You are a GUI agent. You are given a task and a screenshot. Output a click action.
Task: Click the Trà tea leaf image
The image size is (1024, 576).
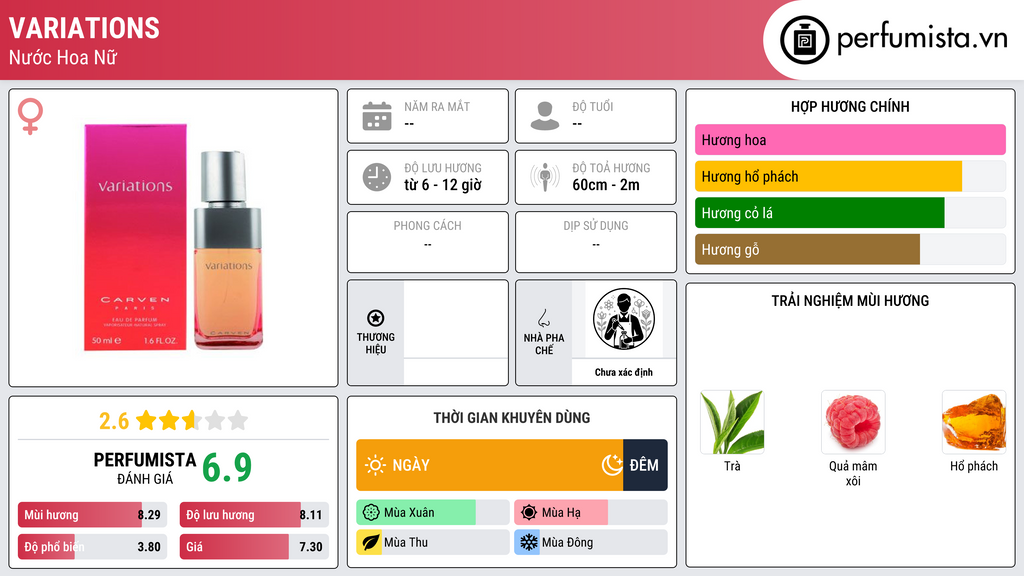tap(732, 422)
